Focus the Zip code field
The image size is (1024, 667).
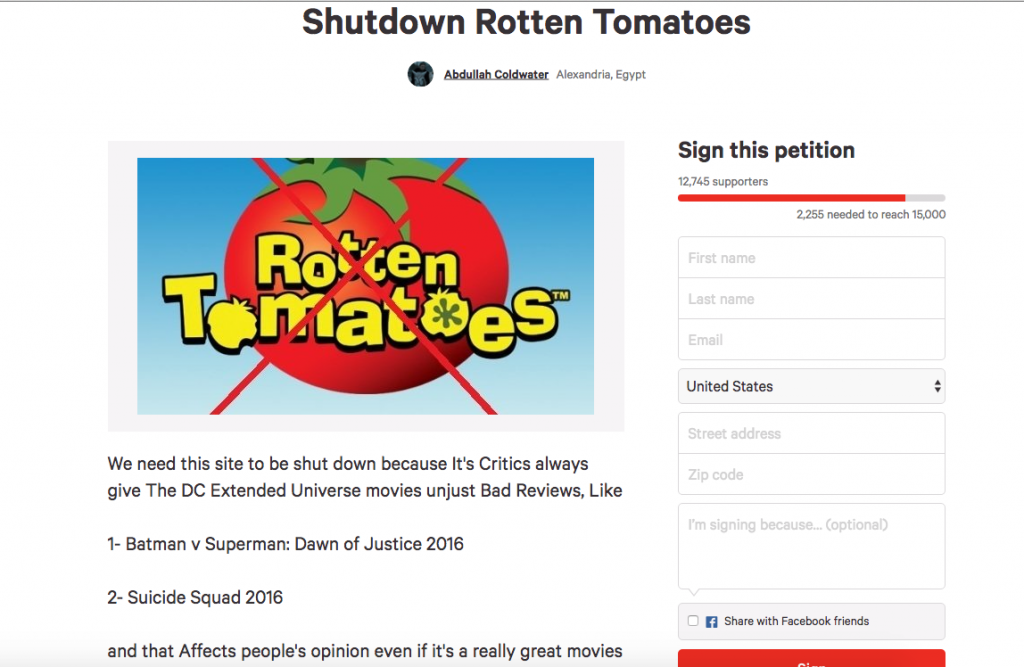pos(811,474)
